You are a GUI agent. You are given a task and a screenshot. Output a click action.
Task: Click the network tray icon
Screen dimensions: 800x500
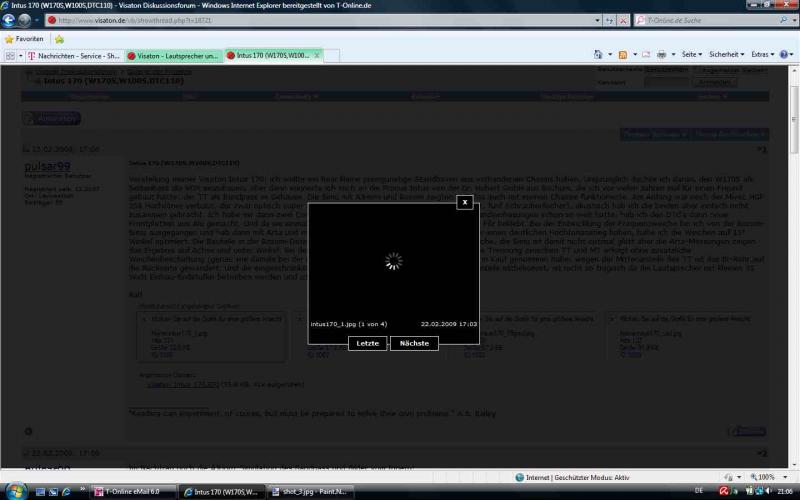(x=759, y=491)
